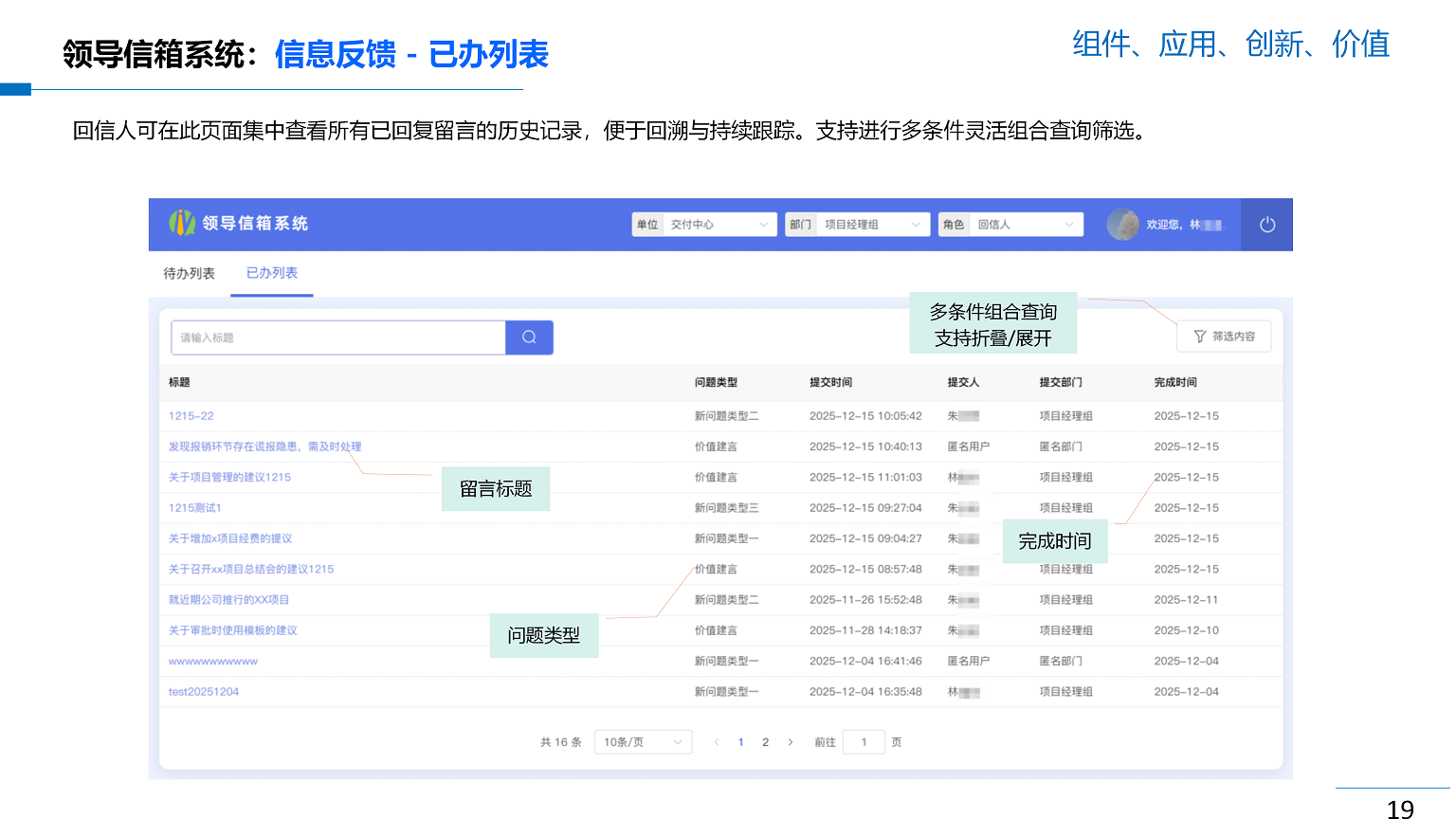
Task: Click the 前往 page number input box
Action: coord(864,742)
